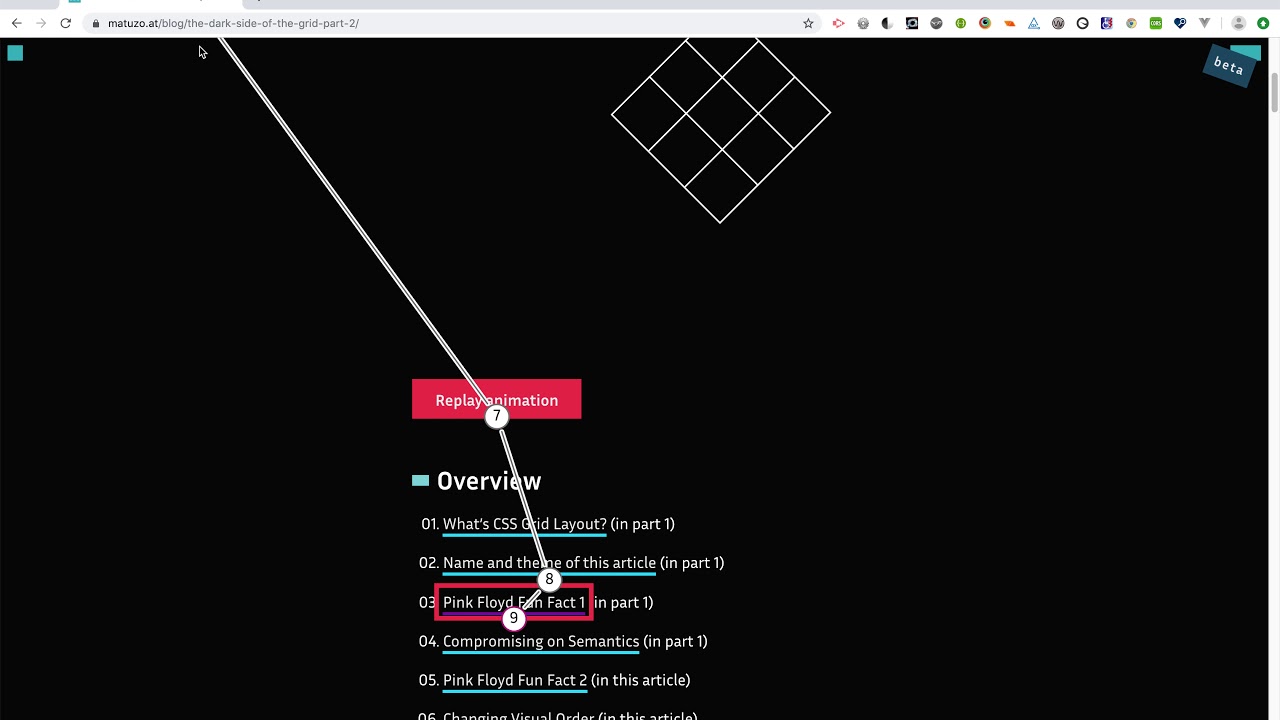Viewport: 1280px width, 720px height.
Task: Open the Pink Floyd Fun Fact 2 link
Action: pyautogui.click(x=515, y=680)
